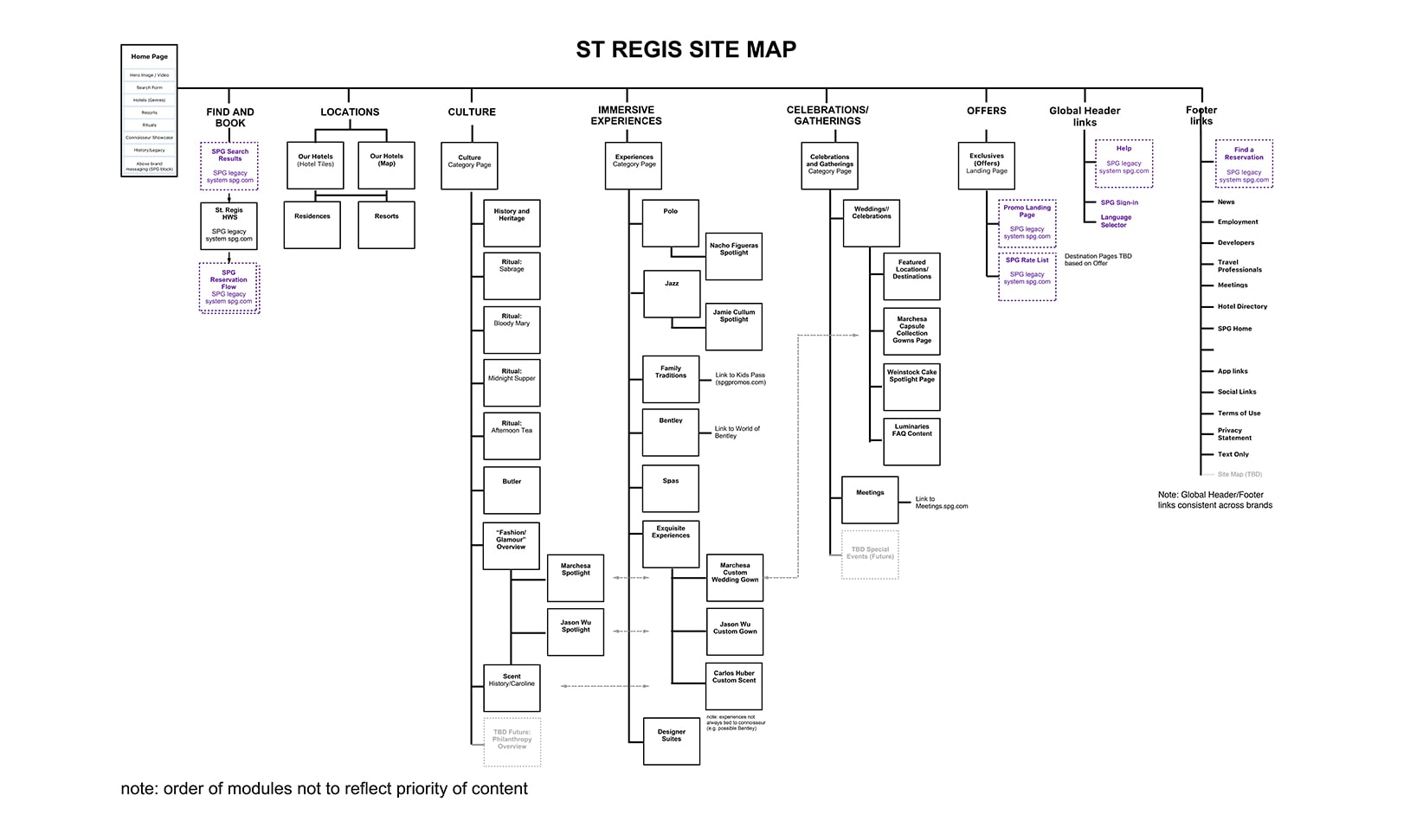The width and height of the screenshot is (1410, 840).
Task: Click the FIND AND BOOK heading
Action: [230, 117]
